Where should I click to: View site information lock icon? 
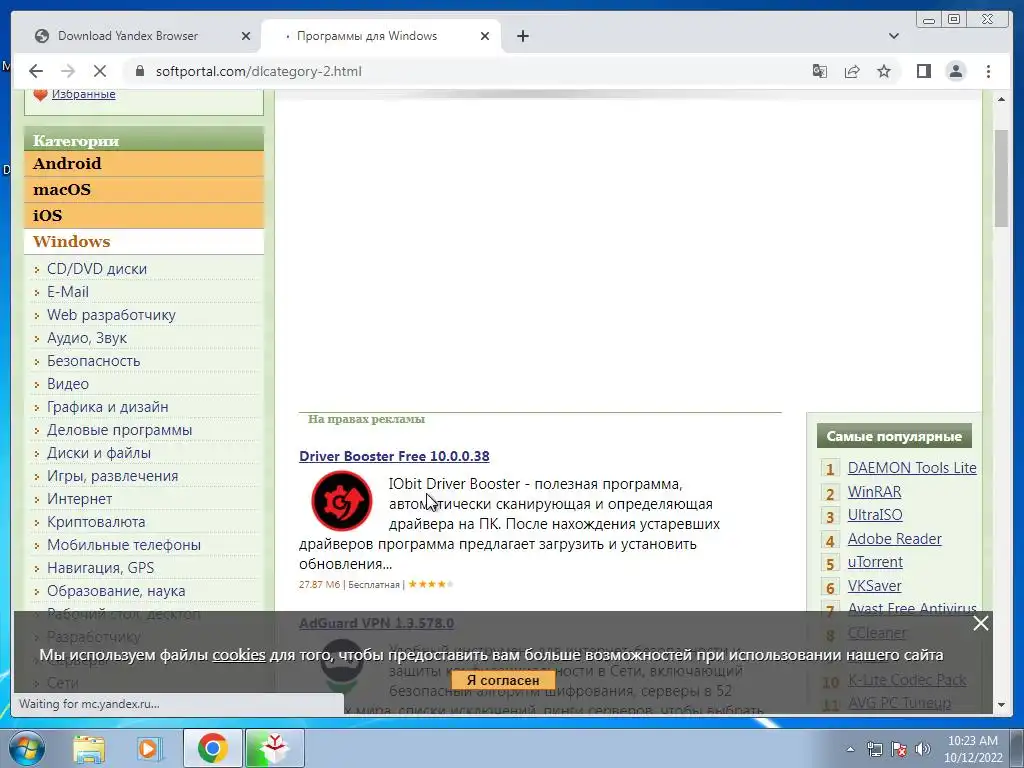point(139,71)
